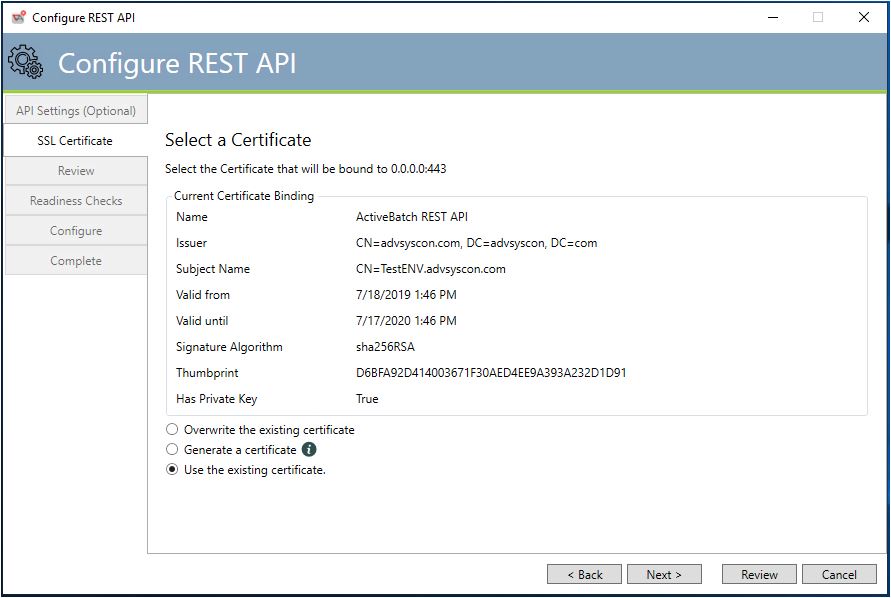
Task: Select Use the existing certificate option
Action: (x=172, y=470)
